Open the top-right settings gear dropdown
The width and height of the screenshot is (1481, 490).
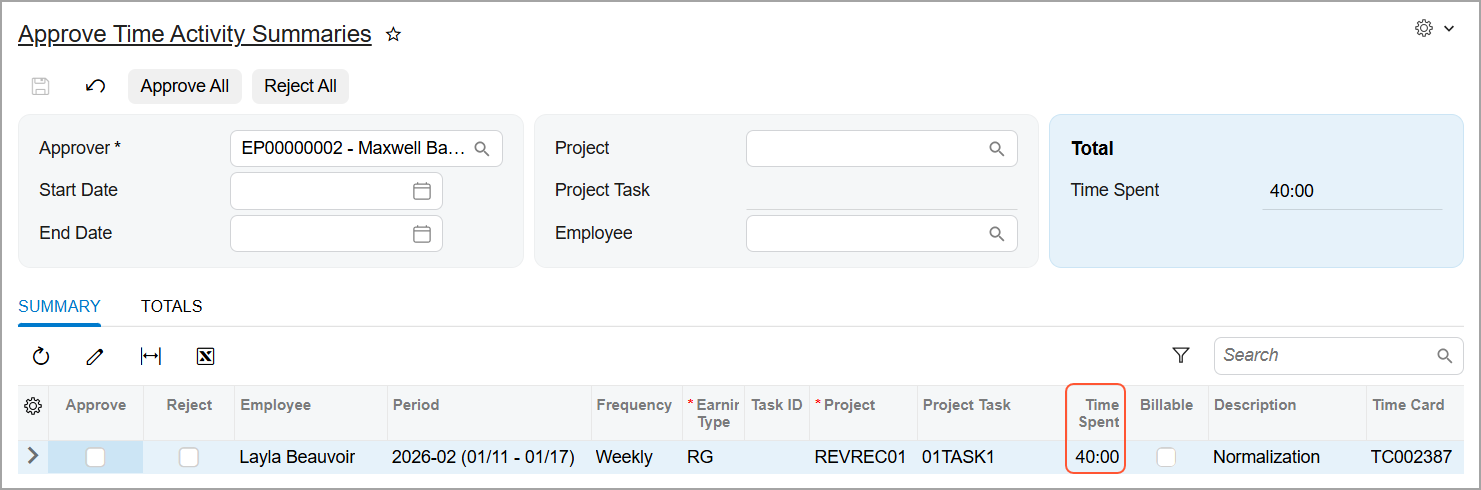click(x=1435, y=29)
